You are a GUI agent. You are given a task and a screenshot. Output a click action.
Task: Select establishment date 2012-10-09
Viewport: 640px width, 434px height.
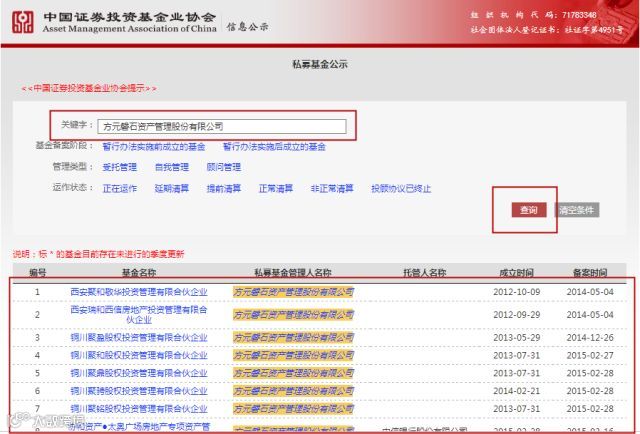[x=516, y=292]
